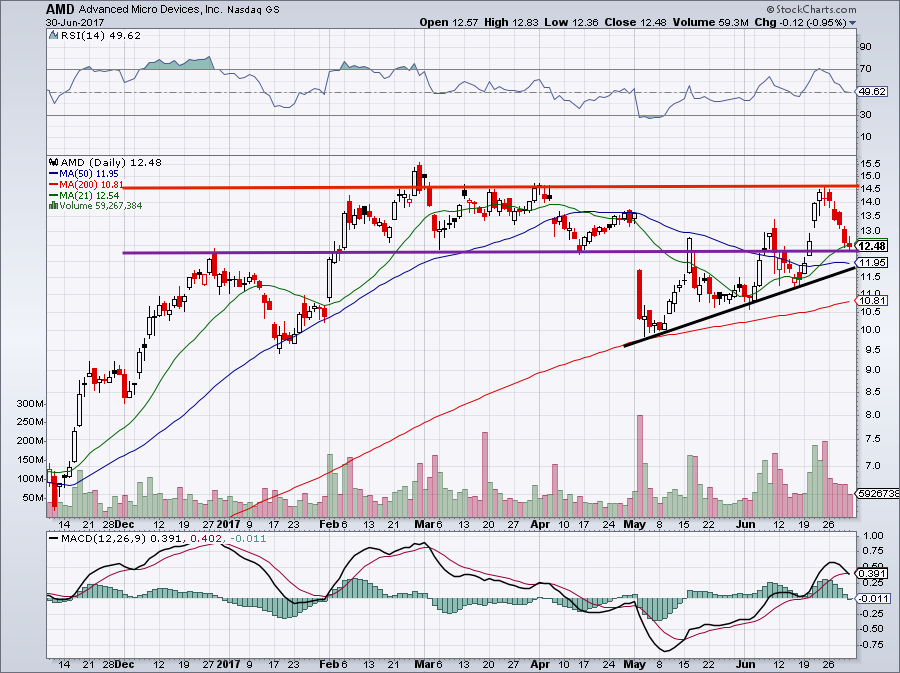The height and width of the screenshot is (673, 900).
Task: Click the MA(200) red legend line marker
Action: (x=53, y=184)
